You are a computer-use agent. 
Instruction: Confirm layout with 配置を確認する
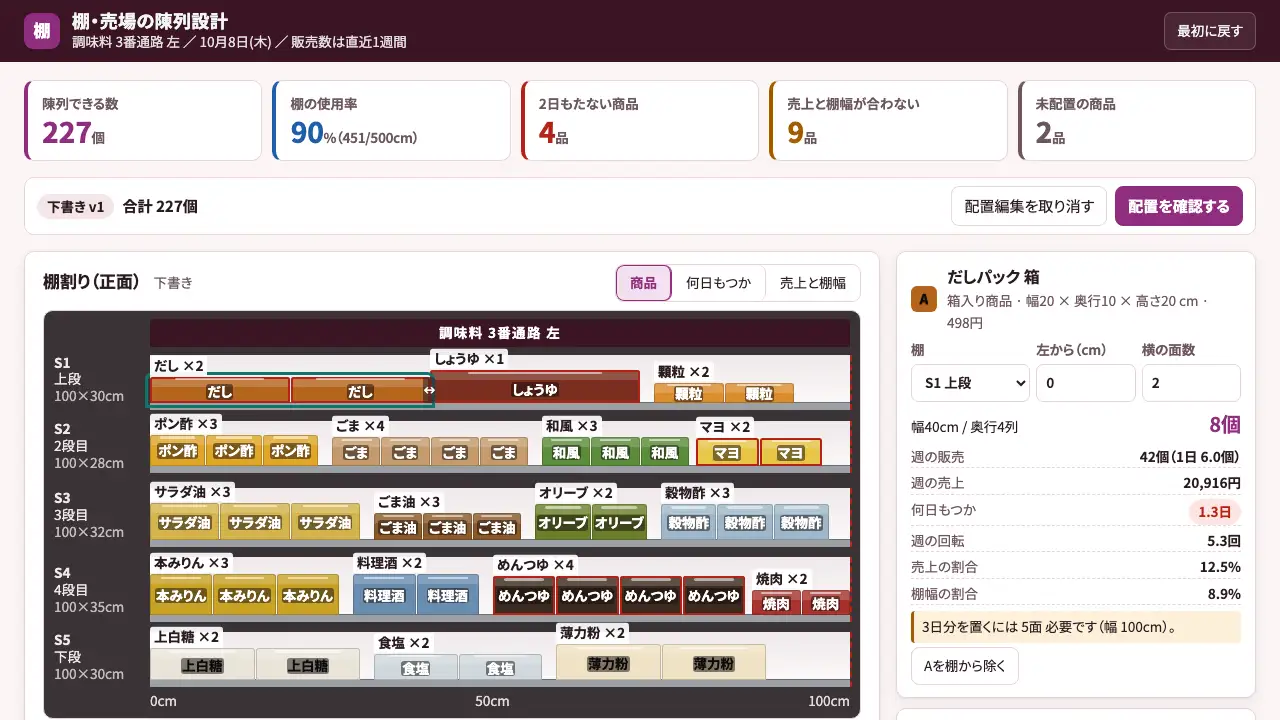[1179, 206]
